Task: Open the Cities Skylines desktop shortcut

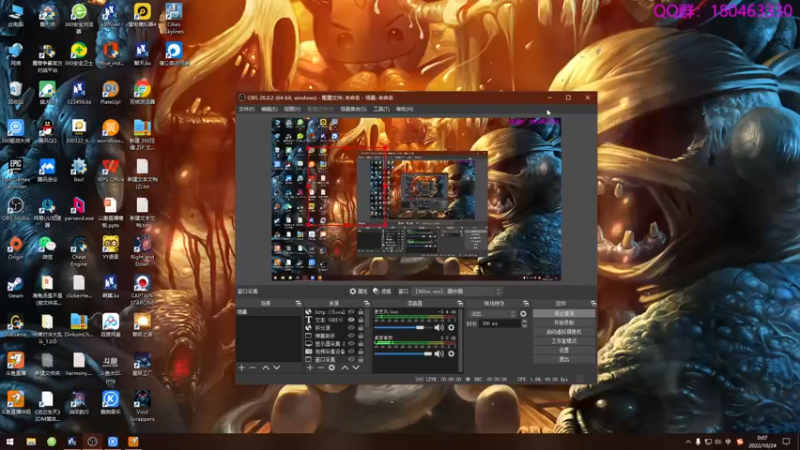Action: pyautogui.click(x=174, y=18)
